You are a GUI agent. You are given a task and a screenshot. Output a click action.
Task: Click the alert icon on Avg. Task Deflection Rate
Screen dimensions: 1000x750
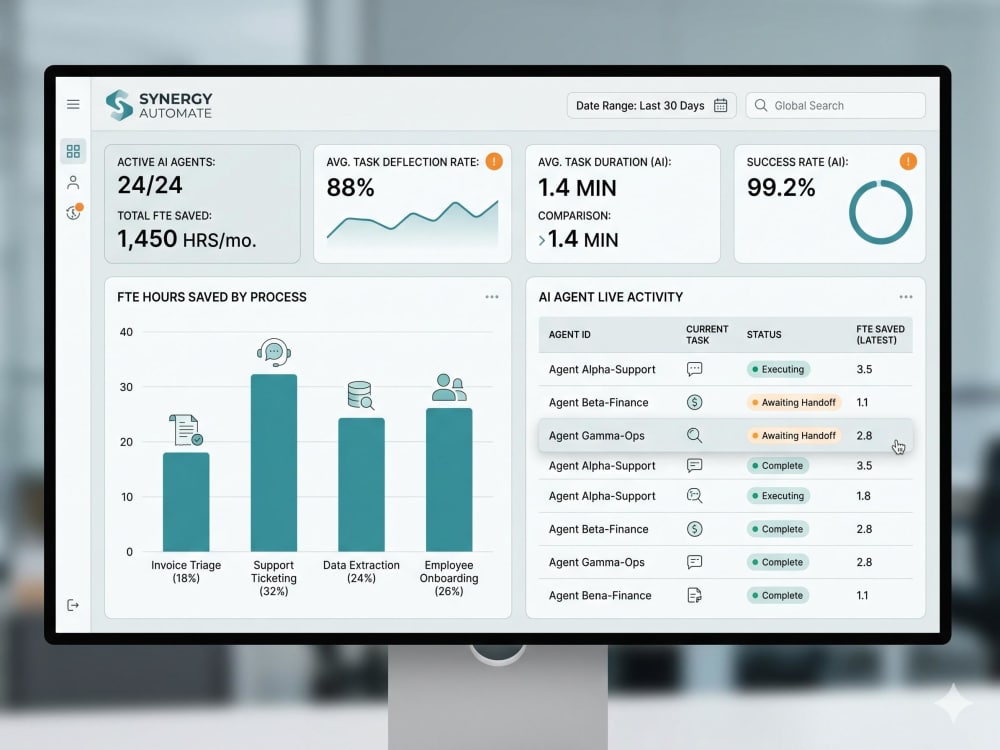point(494,161)
